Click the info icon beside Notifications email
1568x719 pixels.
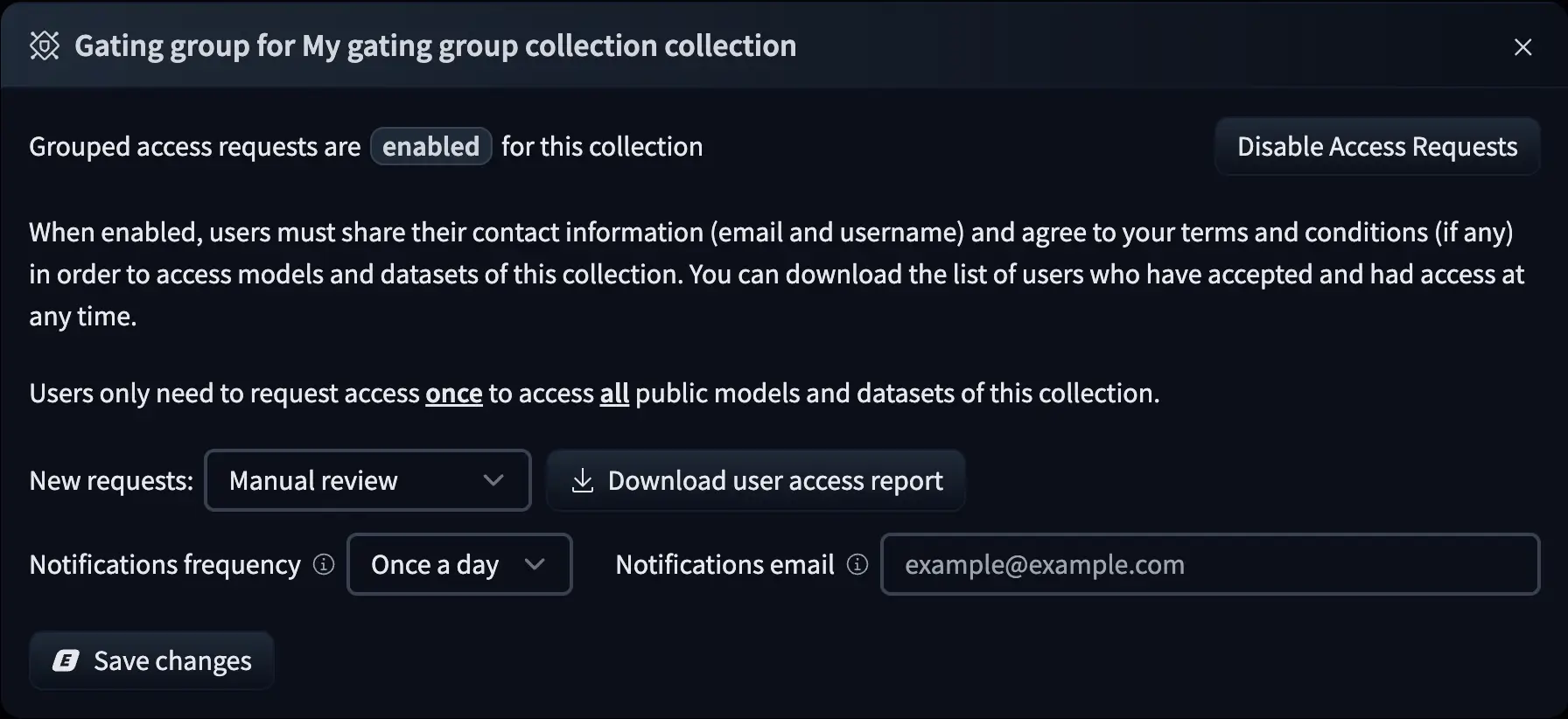click(856, 564)
